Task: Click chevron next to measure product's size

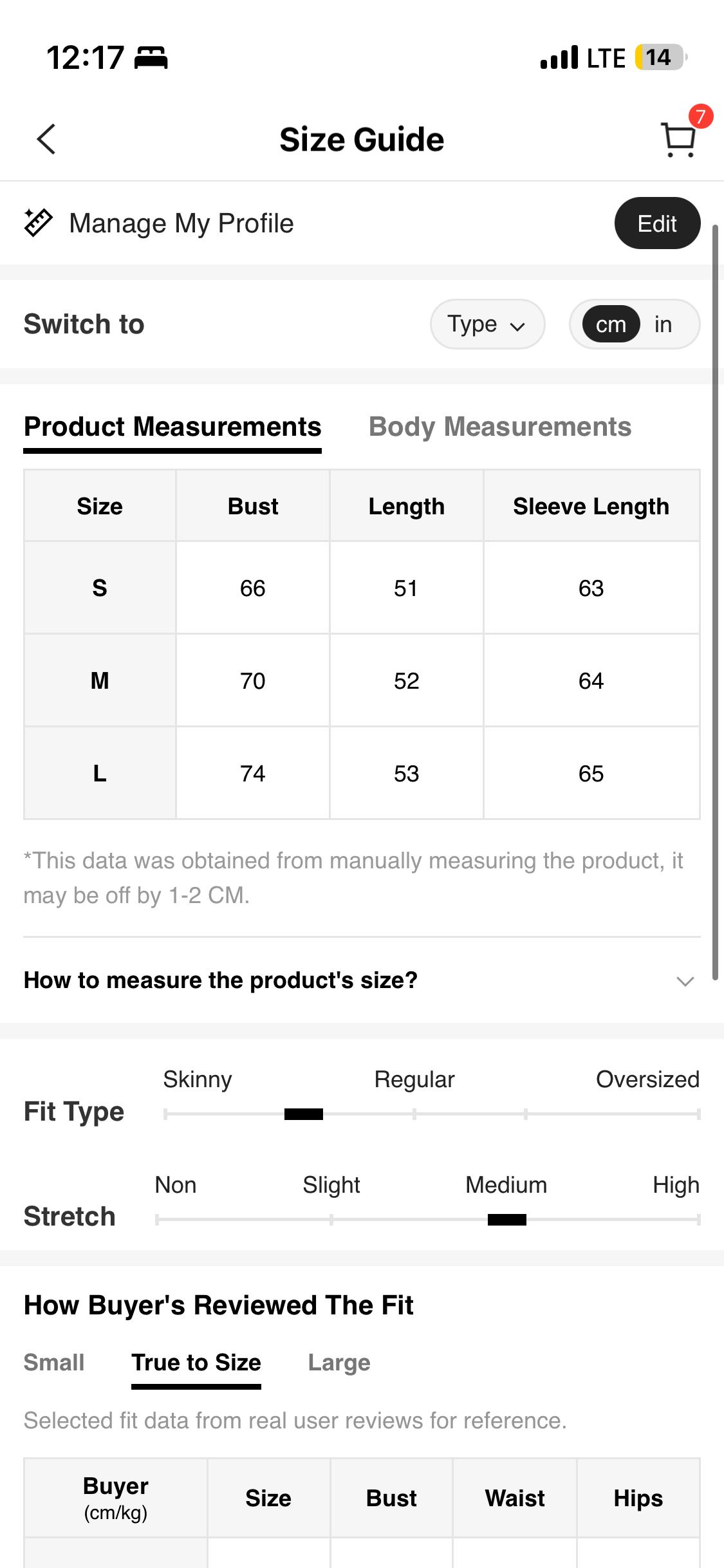Action: pyautogui.click(x=685, y=982)
